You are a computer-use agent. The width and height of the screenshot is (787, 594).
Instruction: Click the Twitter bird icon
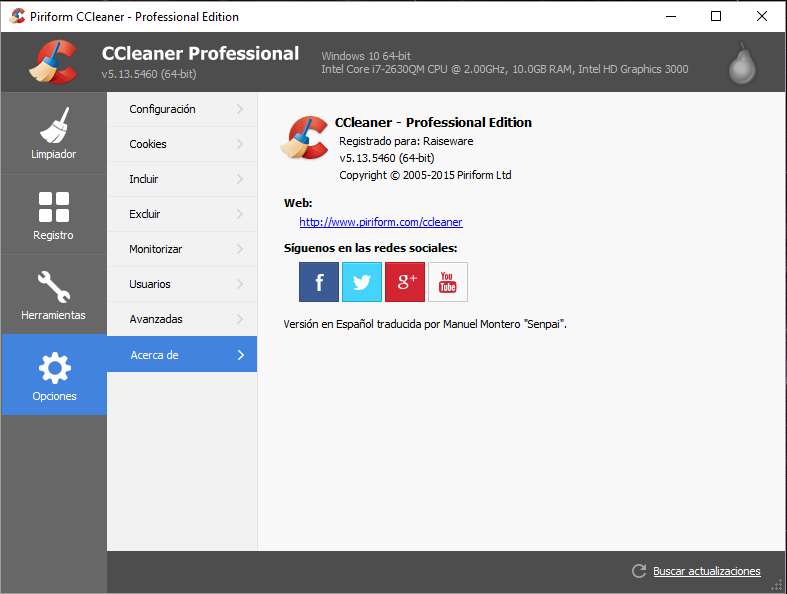click(x=362, y=282)
